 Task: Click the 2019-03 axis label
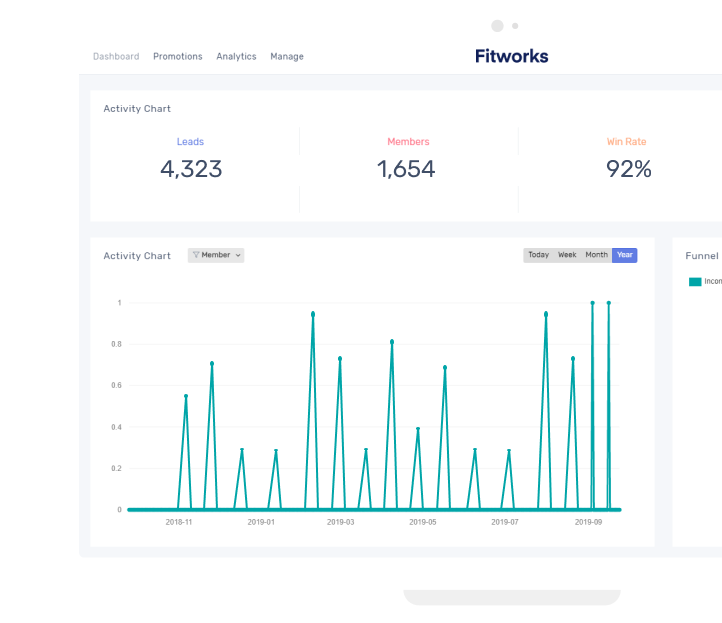(x=341, y=522)
